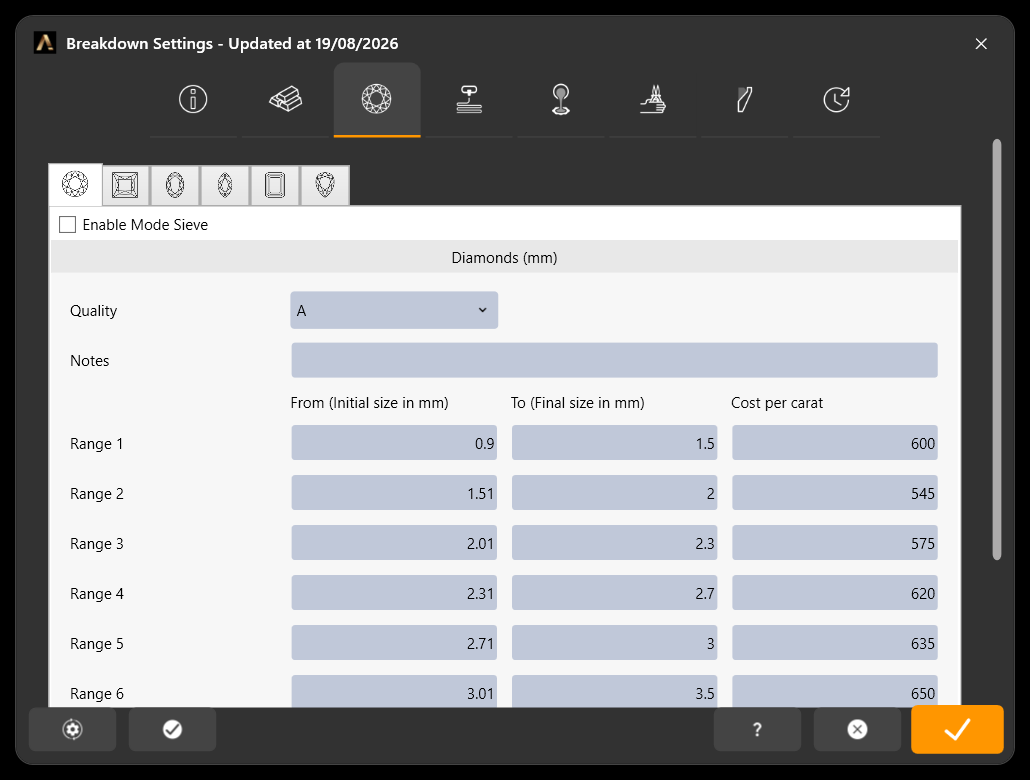Edit Range 4 From value 2.31
Image resolution: width=1030 pixels, height=780 pixels.
(x=394, y=593)
